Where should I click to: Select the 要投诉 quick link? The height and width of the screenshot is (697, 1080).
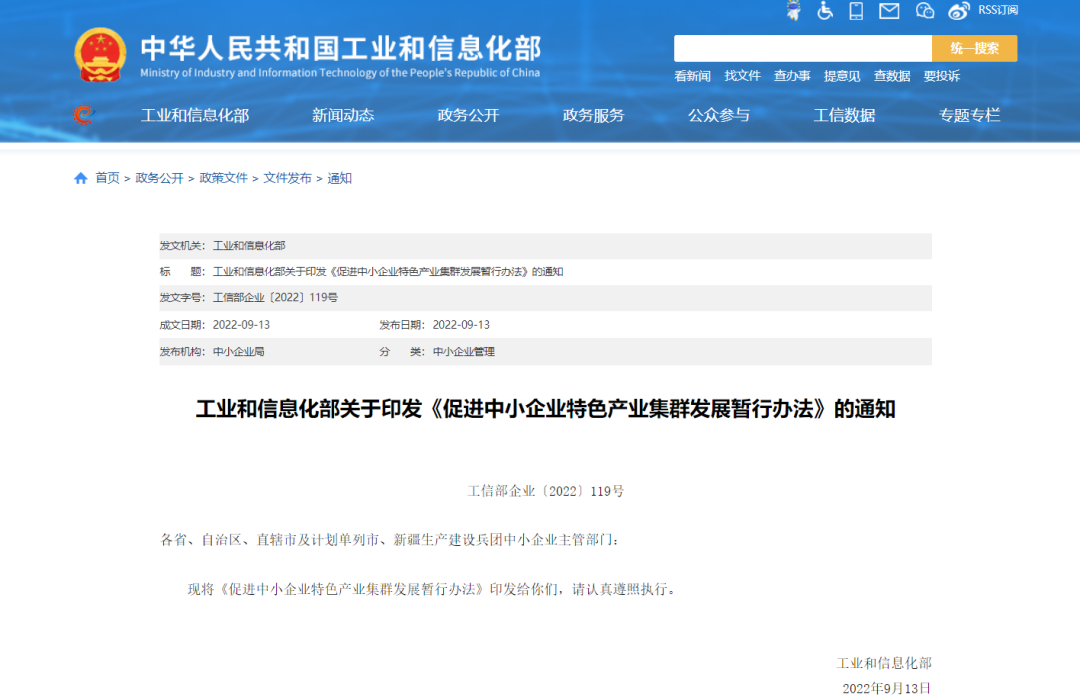(x=941, y=76)
